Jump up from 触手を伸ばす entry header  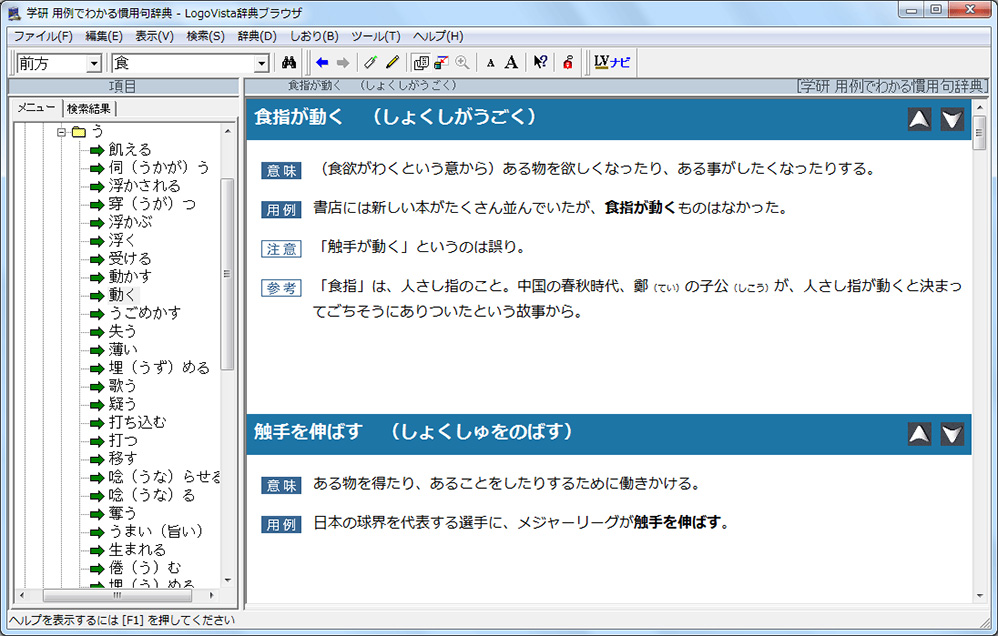919,434
